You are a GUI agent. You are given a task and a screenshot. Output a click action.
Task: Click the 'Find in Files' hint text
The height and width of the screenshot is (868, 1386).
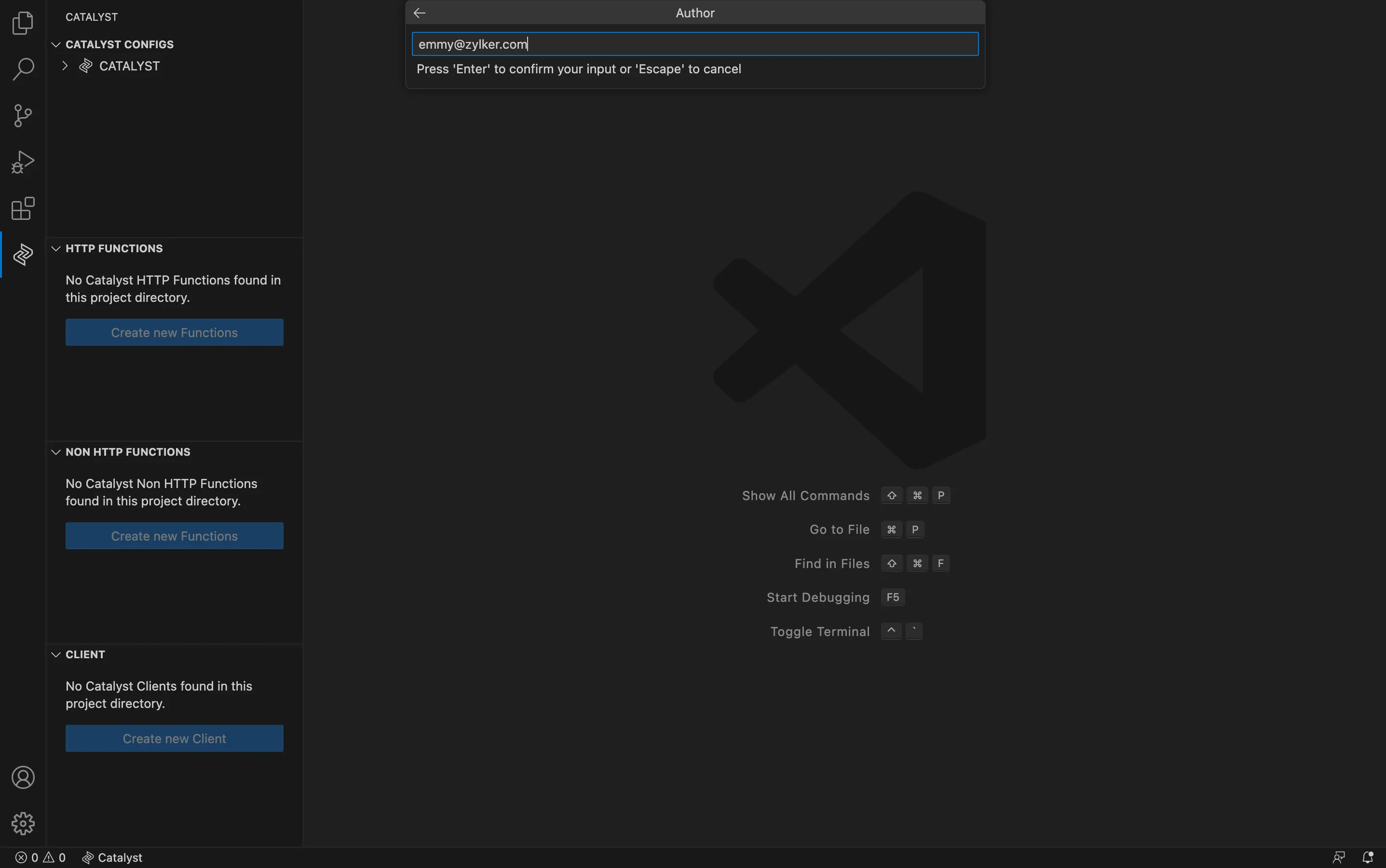pyautogui.click(x=832, y=564)
